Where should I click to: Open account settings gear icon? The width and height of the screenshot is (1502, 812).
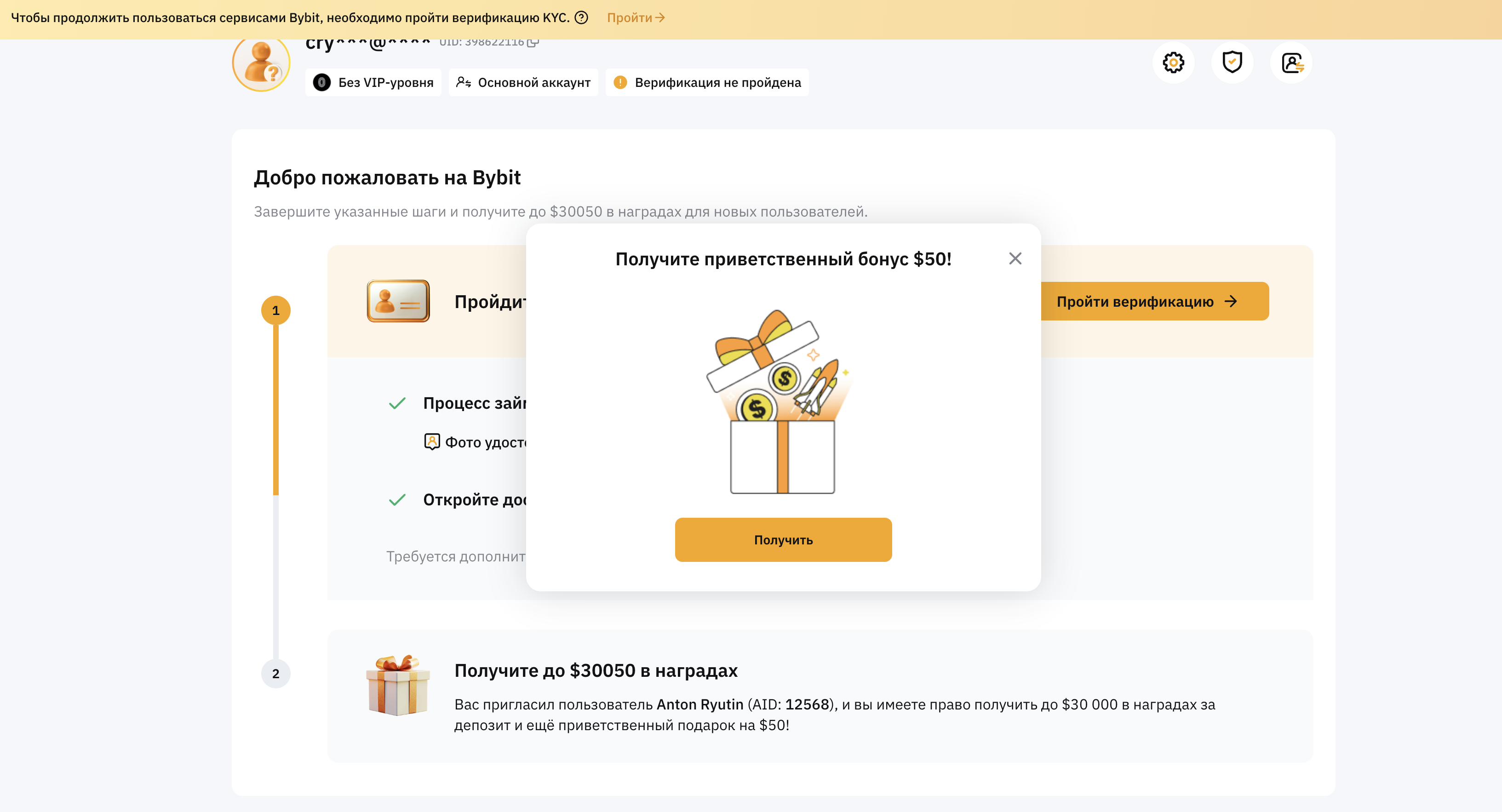(x=1173, y=63)
